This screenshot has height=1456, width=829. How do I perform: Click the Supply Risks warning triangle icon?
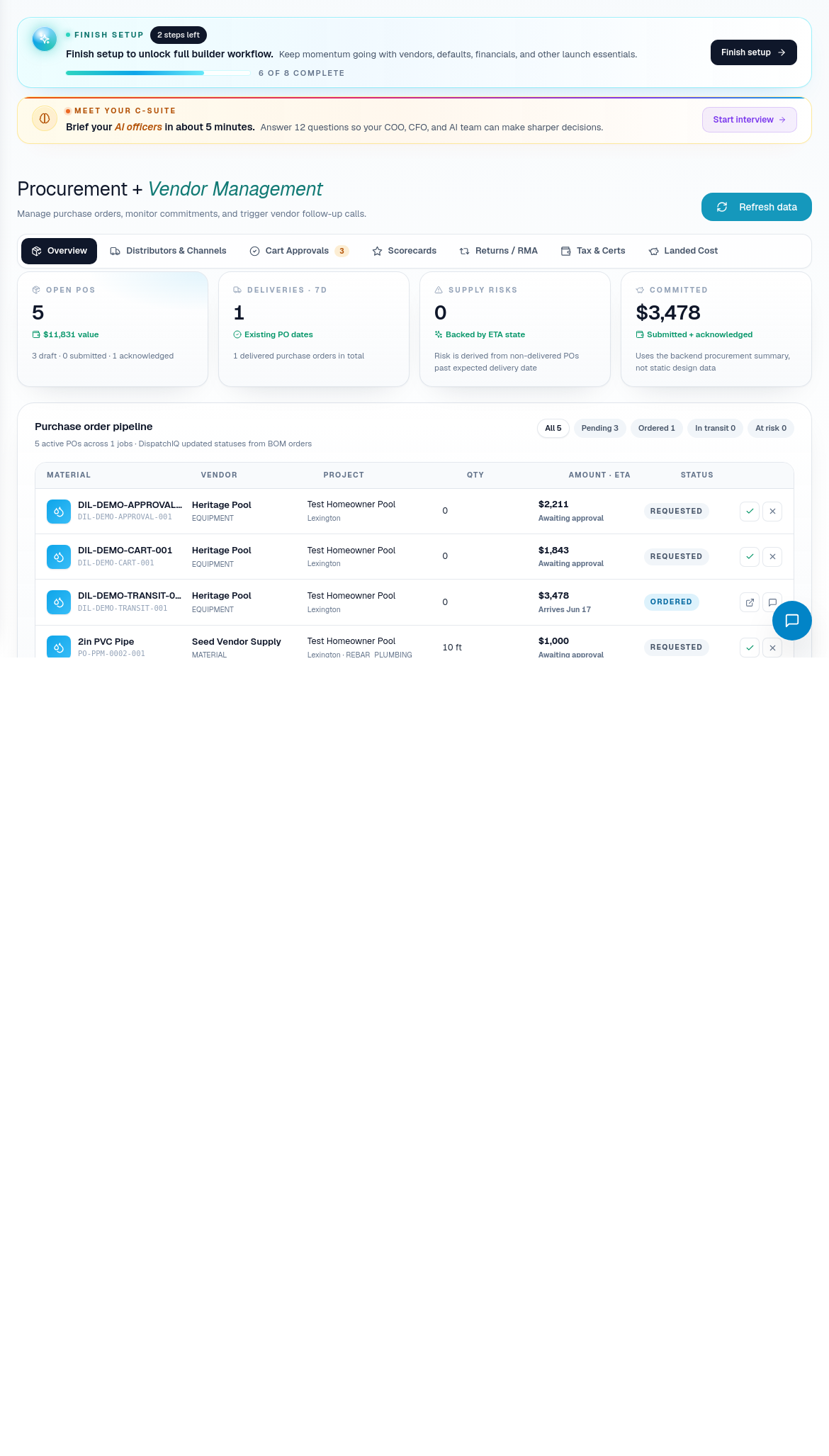[x=439, y=290]
